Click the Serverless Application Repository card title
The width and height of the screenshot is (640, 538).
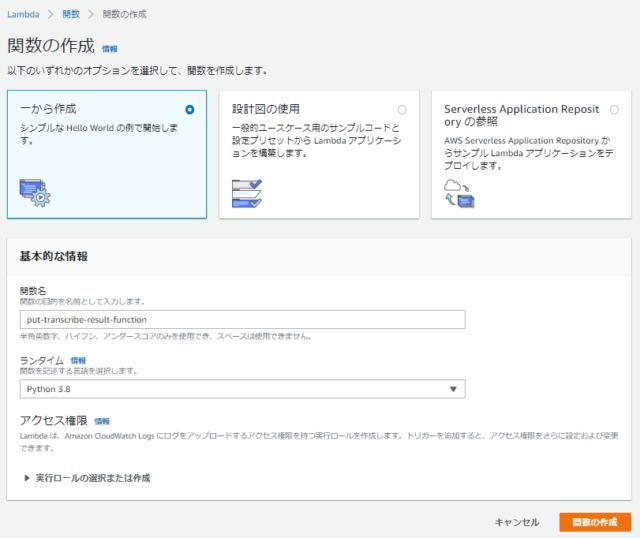click(x=522, y=115)
